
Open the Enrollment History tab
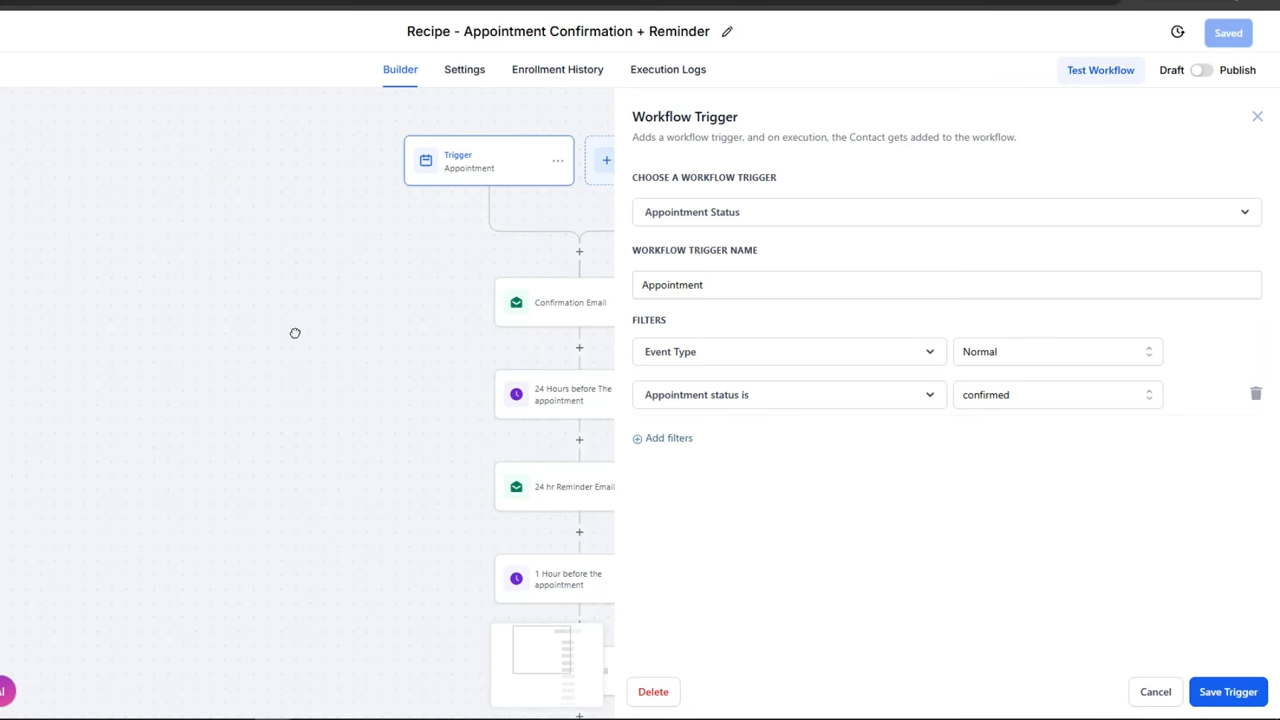[x=557, y=70]
